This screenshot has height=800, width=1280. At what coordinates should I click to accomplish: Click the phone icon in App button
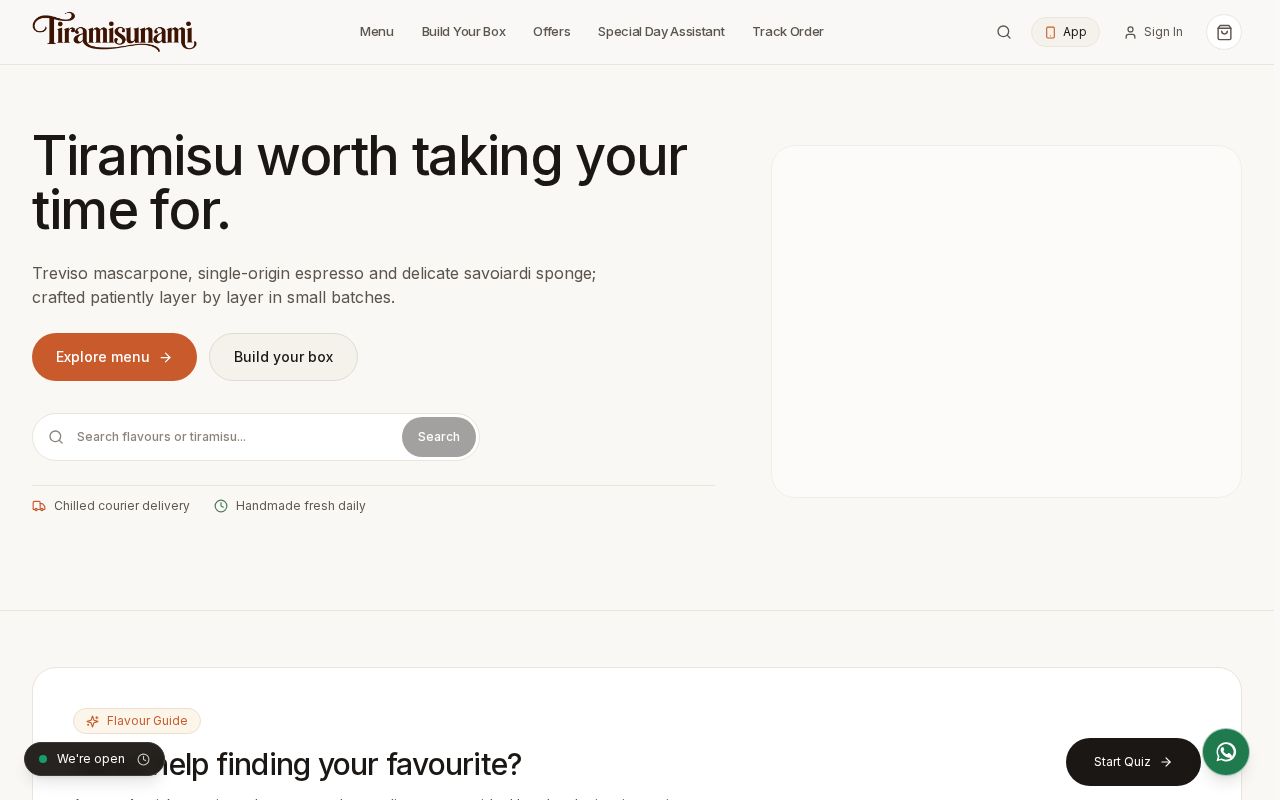(x=1050, y=32)
